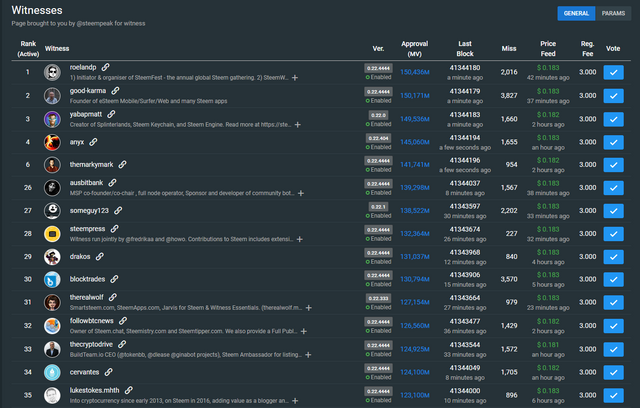Image resolution: width=640 pixels, height=408 pixels.
Task: Sort by Miss column header
Action: pyautogui.click(x=509, y=49)
